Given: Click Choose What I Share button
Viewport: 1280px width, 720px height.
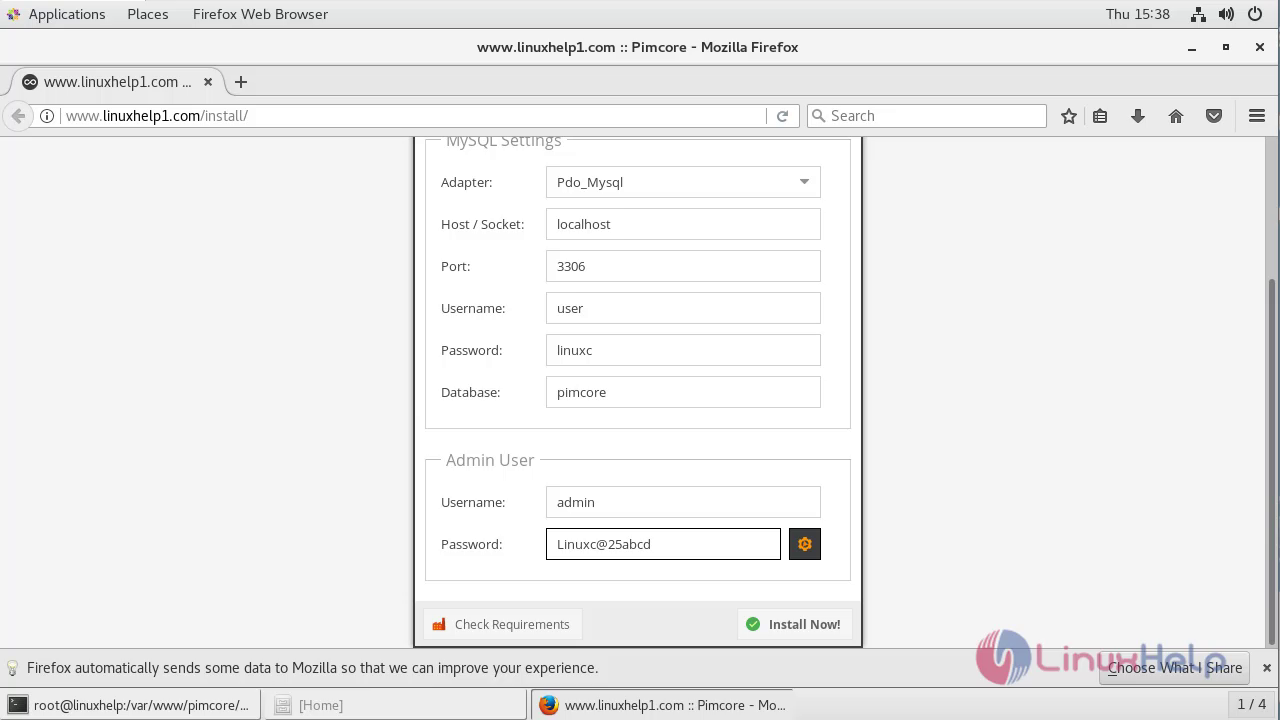Looking at the screenshot, I should [1175, 668].
